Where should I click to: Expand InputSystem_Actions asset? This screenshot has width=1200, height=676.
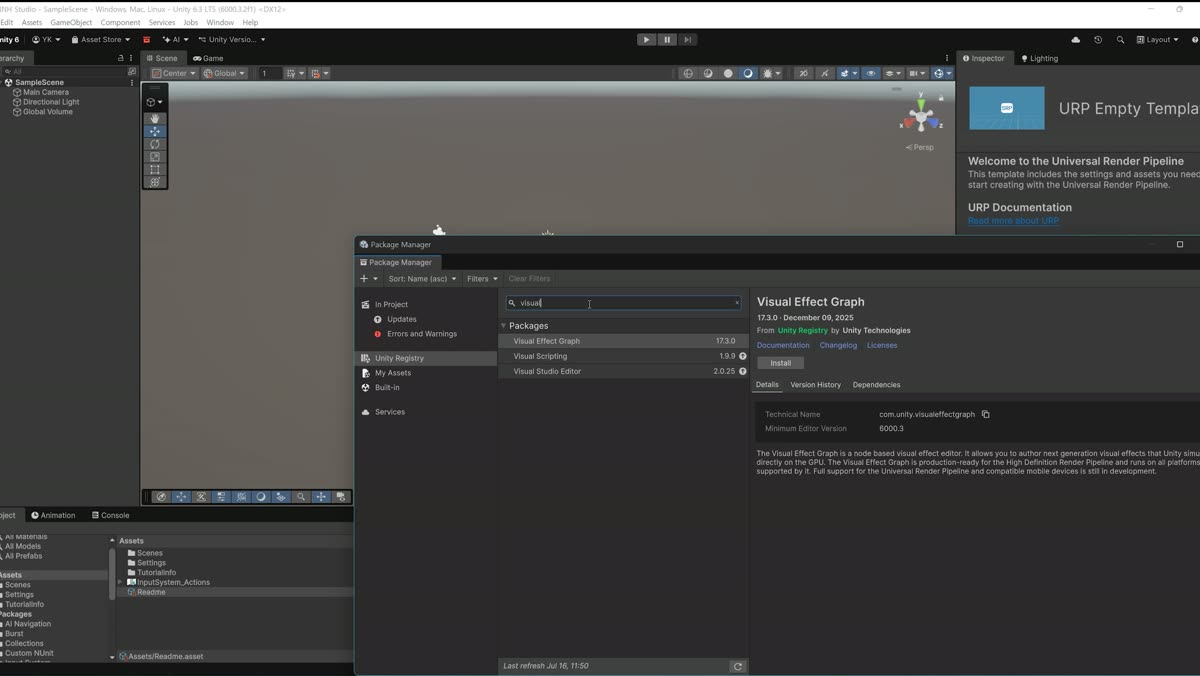[121, 582]
